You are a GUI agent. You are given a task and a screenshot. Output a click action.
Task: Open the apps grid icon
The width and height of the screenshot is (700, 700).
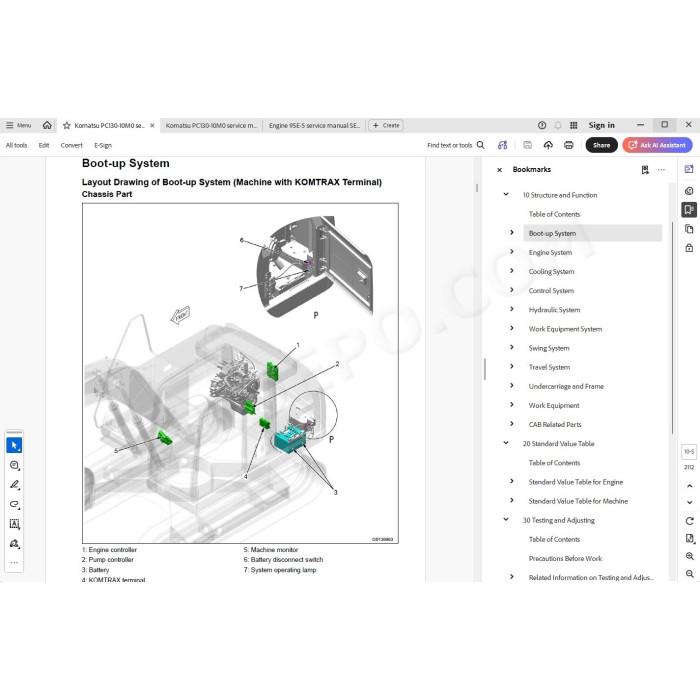[x=574, y=125]
